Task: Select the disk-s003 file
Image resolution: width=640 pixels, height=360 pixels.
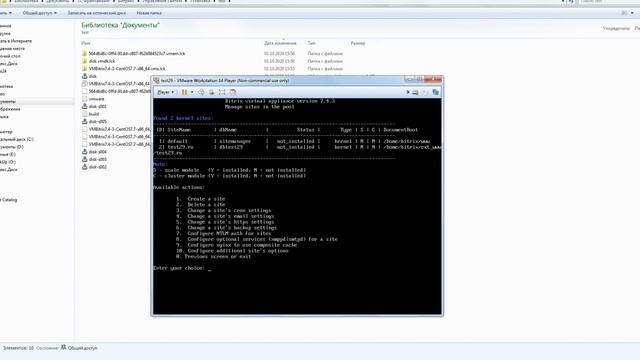Action: [94, 159]
